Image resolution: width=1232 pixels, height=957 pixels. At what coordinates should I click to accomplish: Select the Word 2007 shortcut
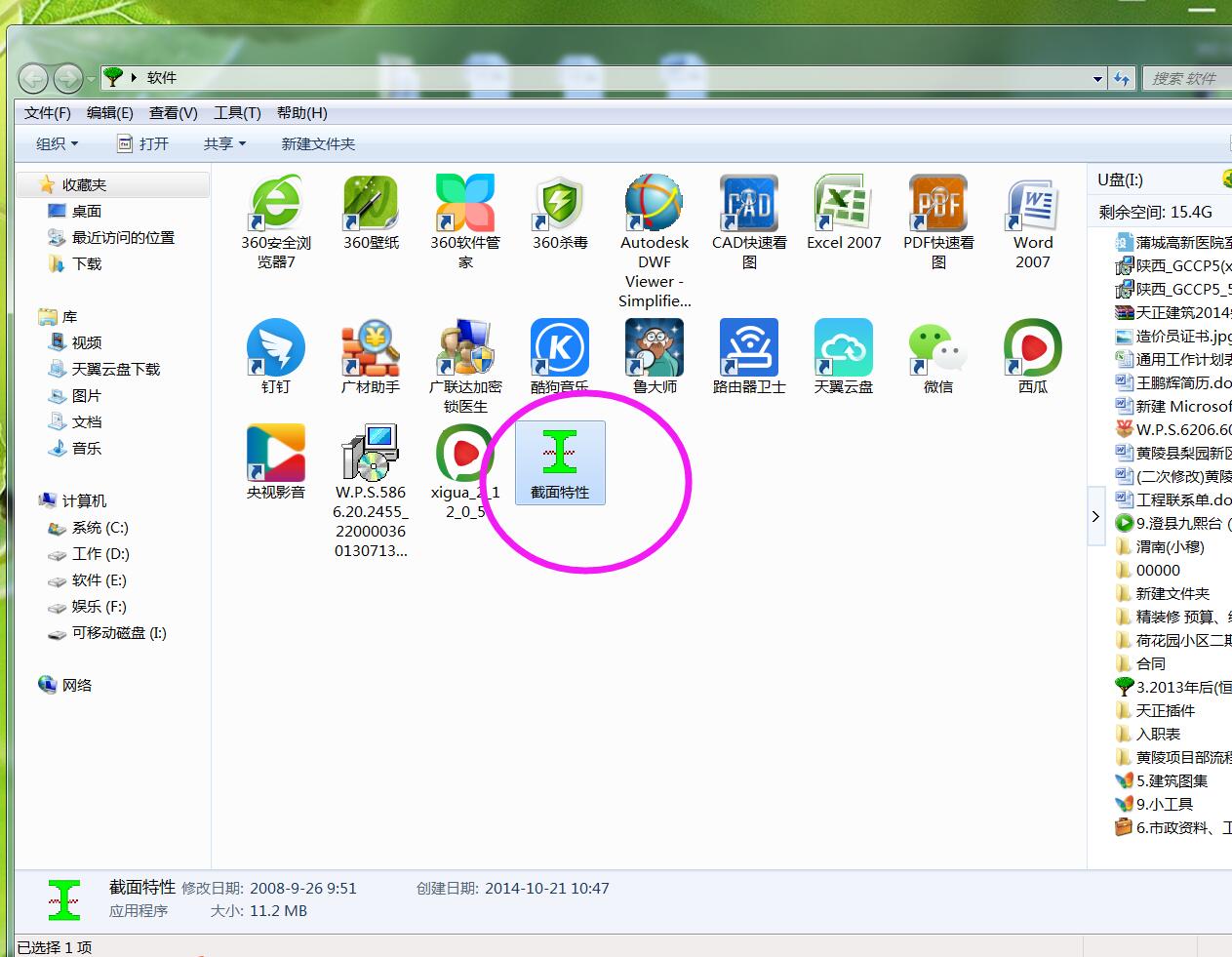pos(1033,203)
